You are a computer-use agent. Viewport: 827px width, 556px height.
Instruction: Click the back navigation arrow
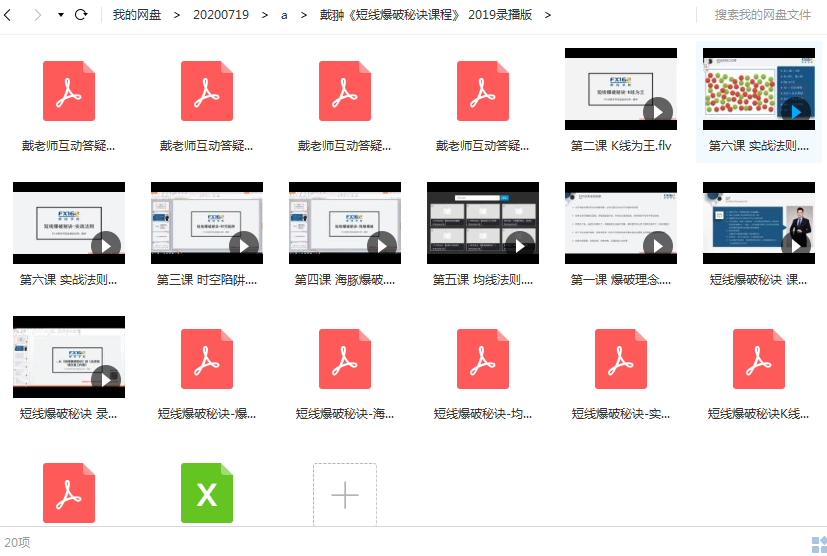coord(7,15)
